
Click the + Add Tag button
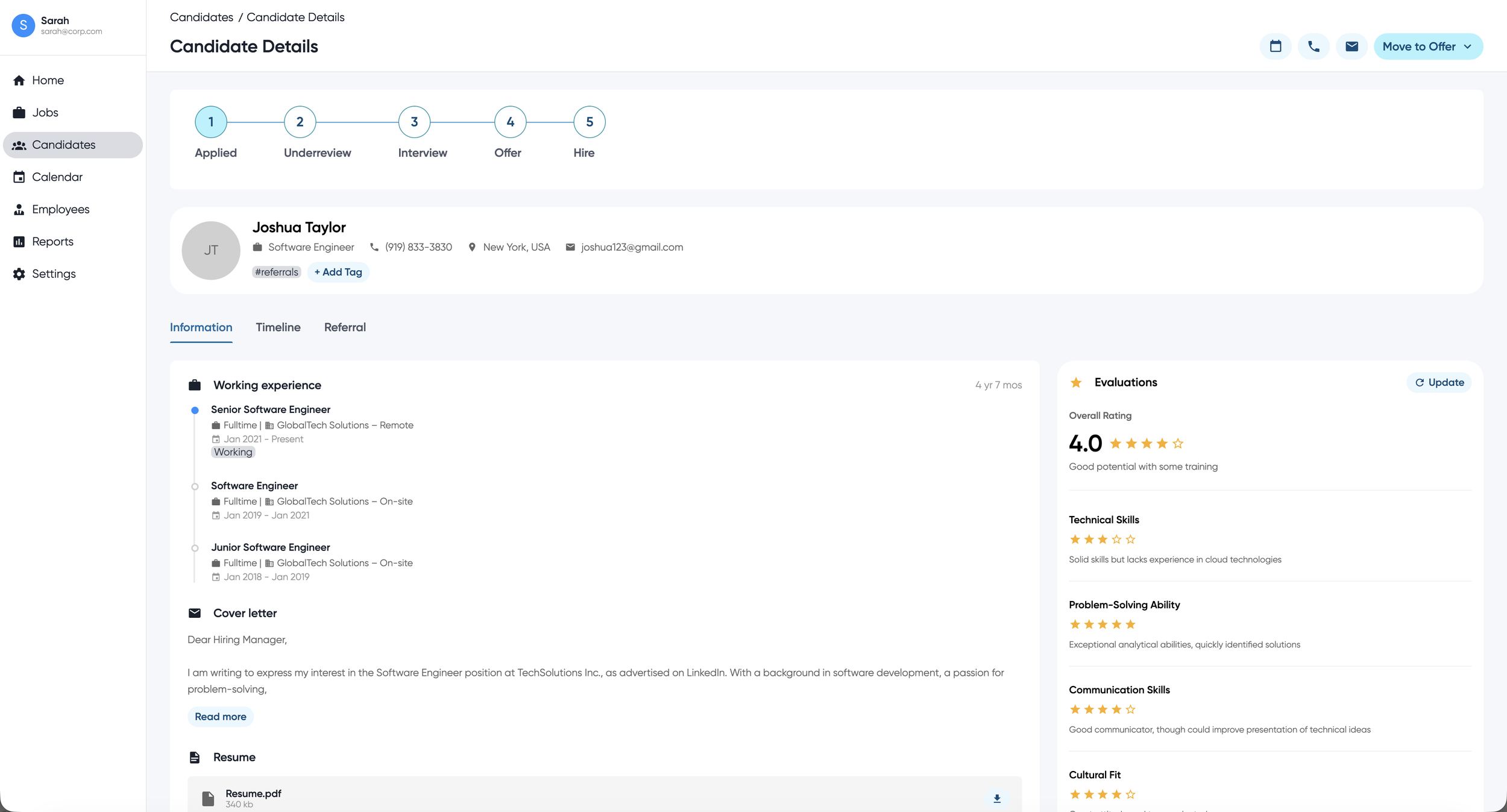[338, 272]
